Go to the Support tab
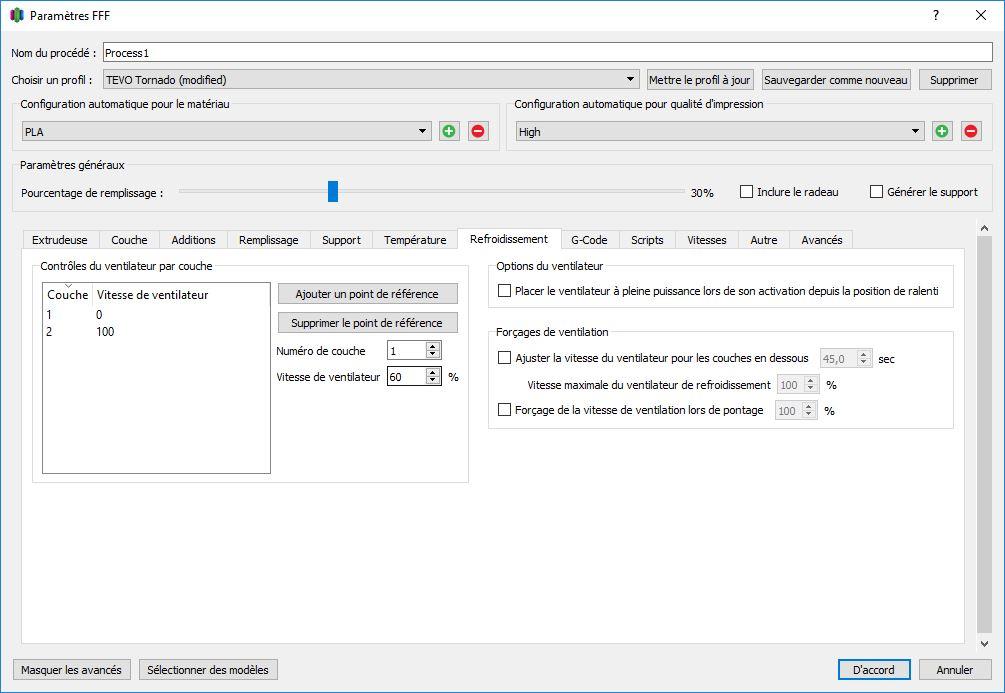 coord(341,240)
